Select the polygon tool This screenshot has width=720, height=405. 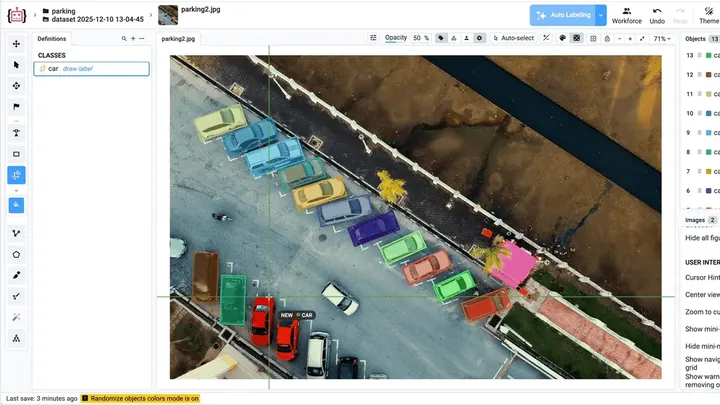17,254
